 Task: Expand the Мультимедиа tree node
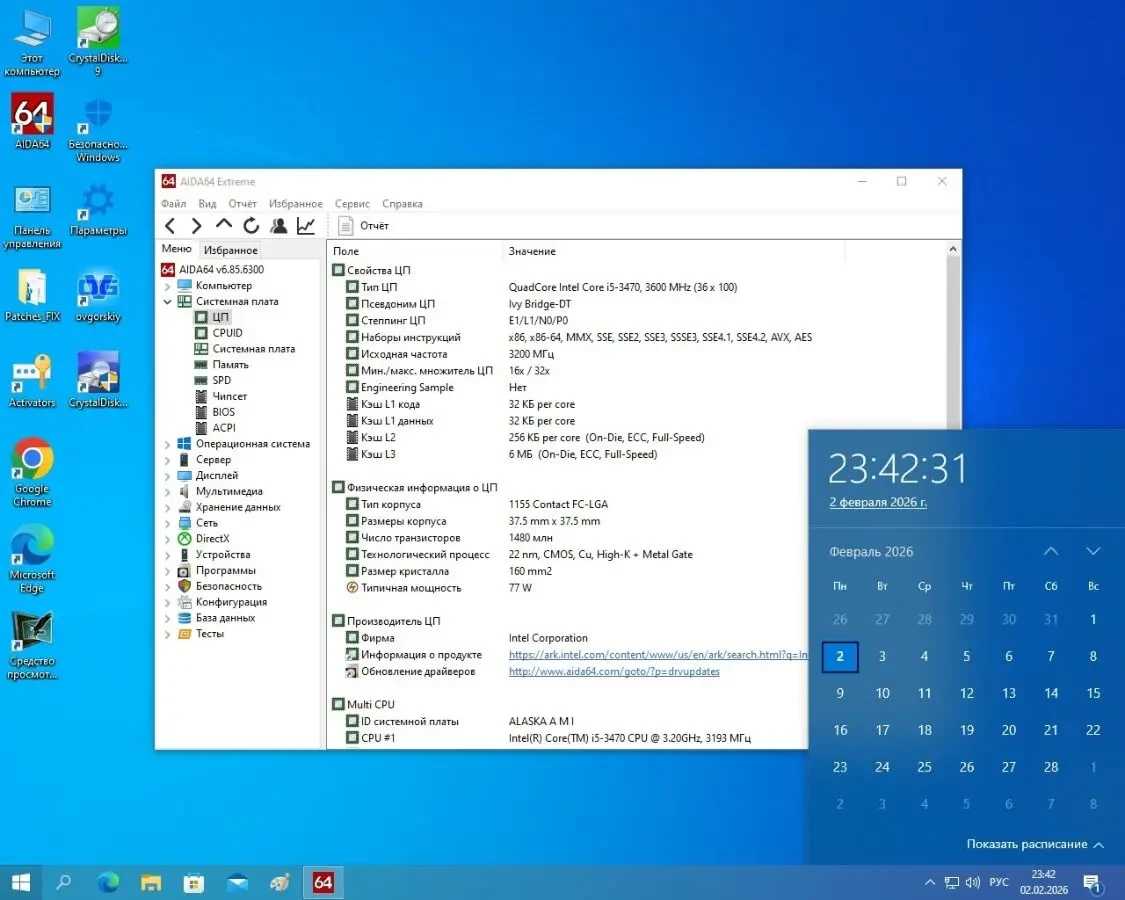167,492
